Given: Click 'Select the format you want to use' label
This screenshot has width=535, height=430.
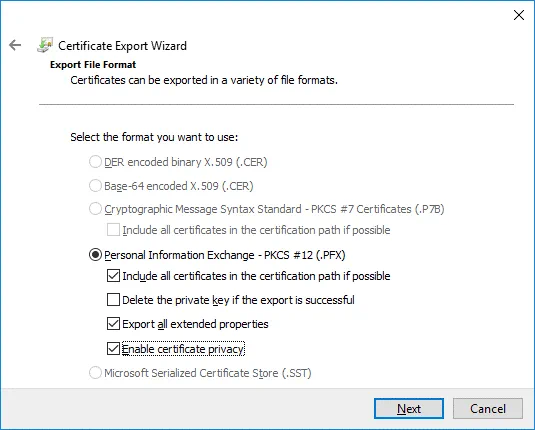Looking at the screenshot, I should click(x=154, y=137).
